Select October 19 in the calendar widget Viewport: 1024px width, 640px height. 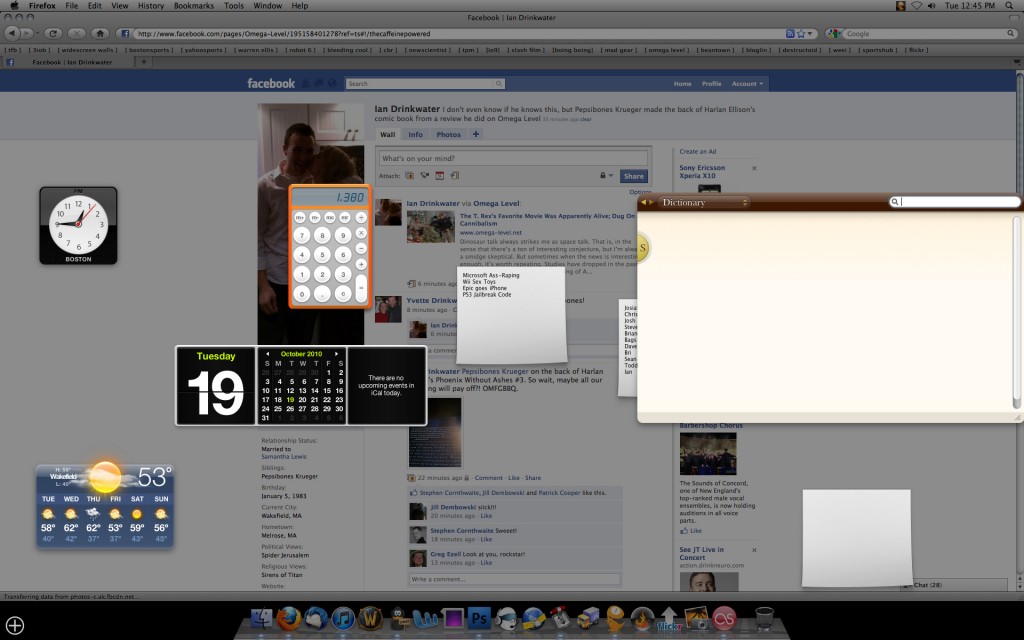point(290,400)
